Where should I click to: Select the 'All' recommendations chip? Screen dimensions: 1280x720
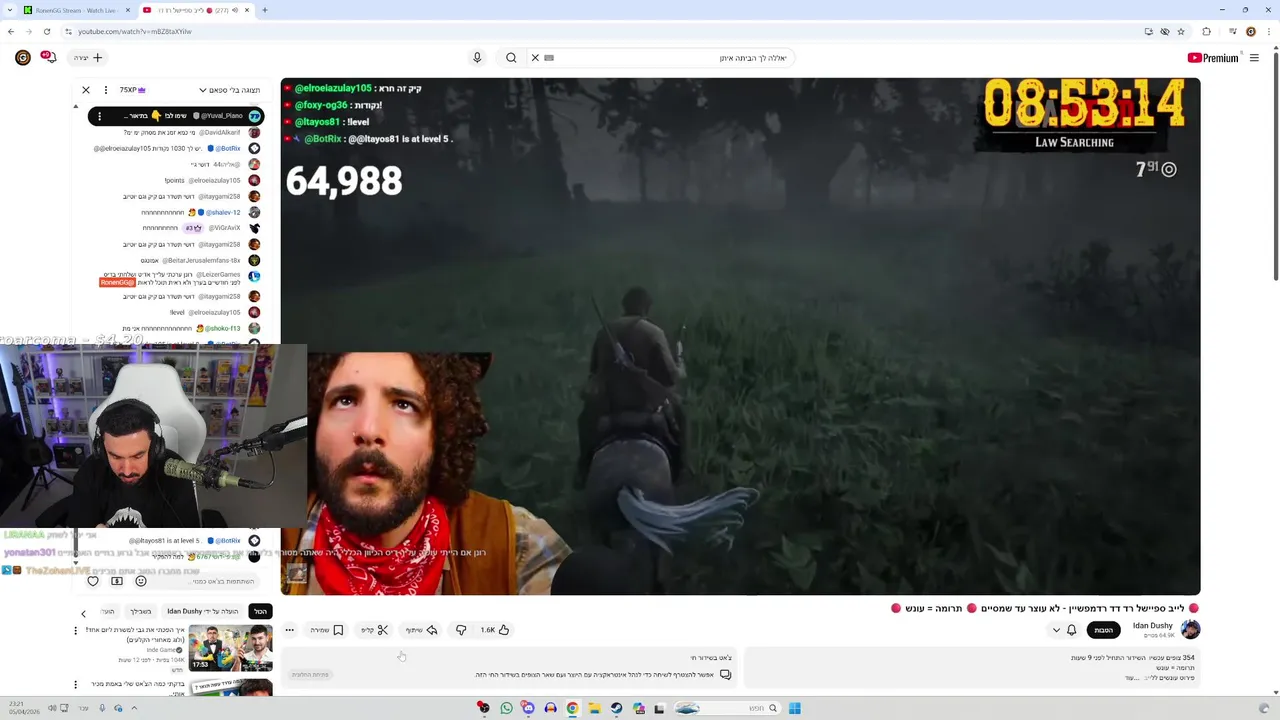pos(260,611)
